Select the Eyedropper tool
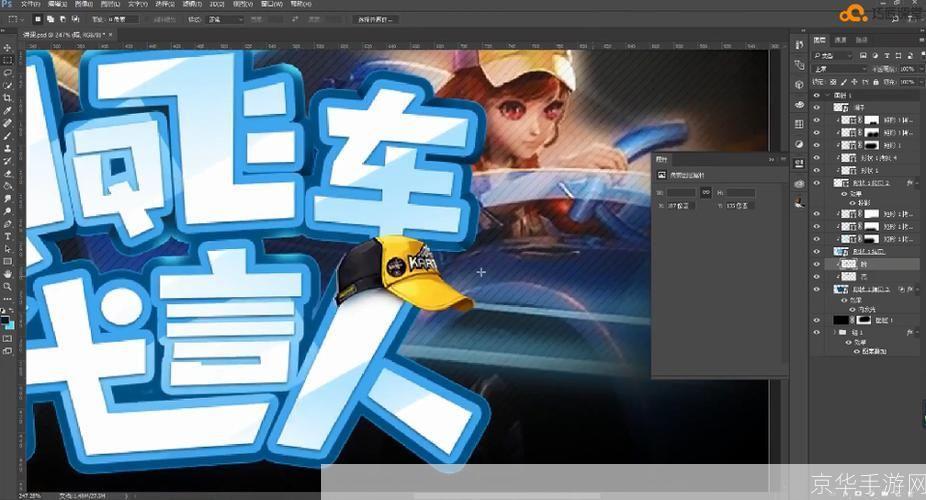926x500 pixels. point(8,110)
